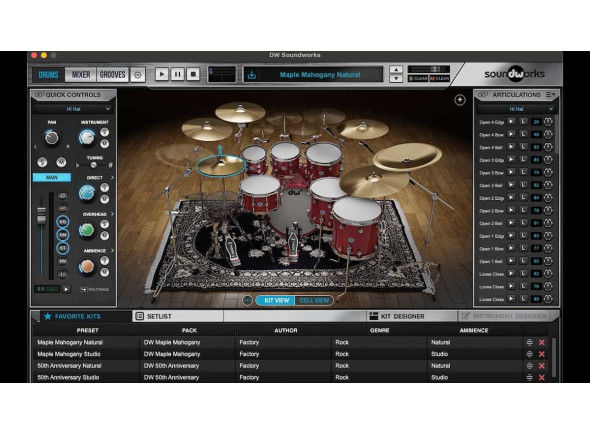
Task: Open the Quick Controls Hi Hat dropdown
Action: coord(73,109)
